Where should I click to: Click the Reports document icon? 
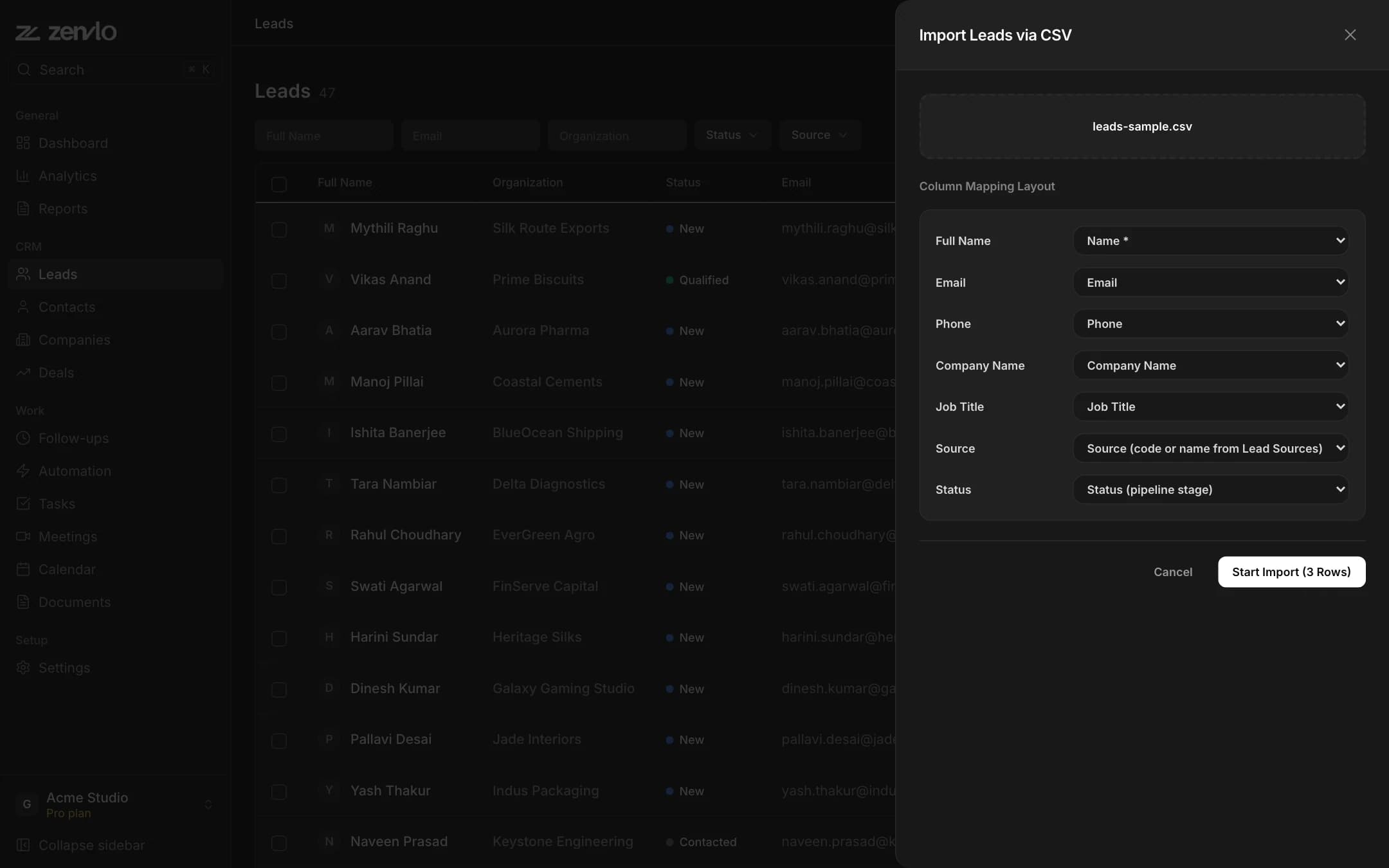click(x=23, y=208)
